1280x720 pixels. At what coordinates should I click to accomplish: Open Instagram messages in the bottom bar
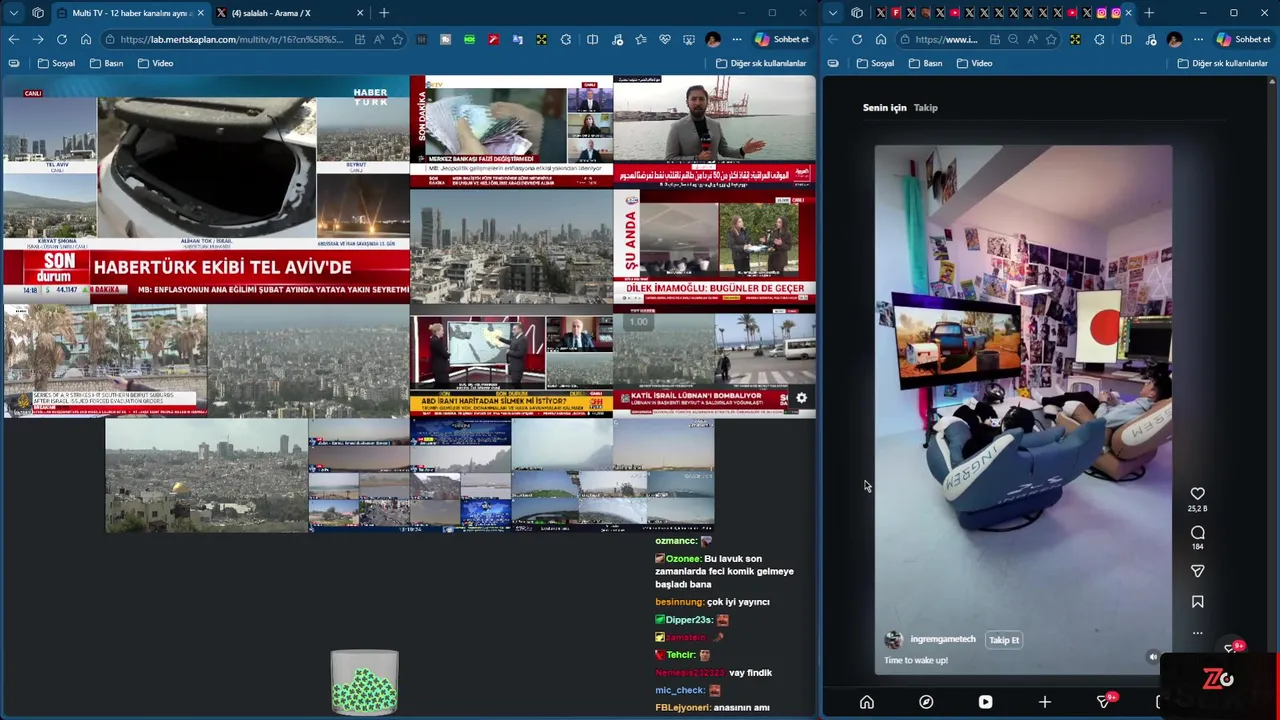(x=1104, y=702)
